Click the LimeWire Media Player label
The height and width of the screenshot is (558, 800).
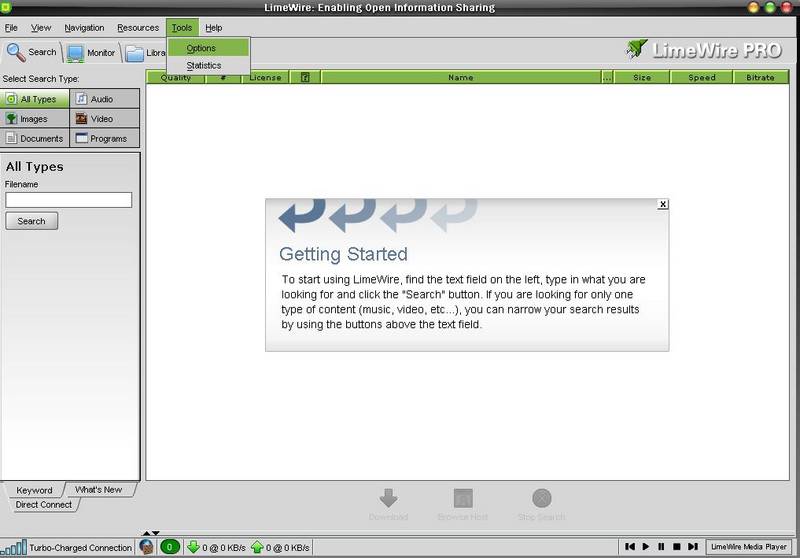tap(748, 547)
